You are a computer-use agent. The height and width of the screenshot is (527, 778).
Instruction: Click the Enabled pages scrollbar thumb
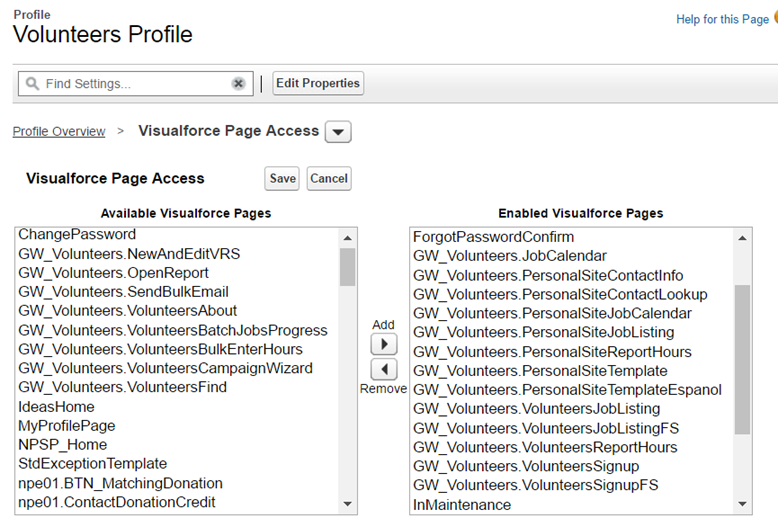[742, 359]
